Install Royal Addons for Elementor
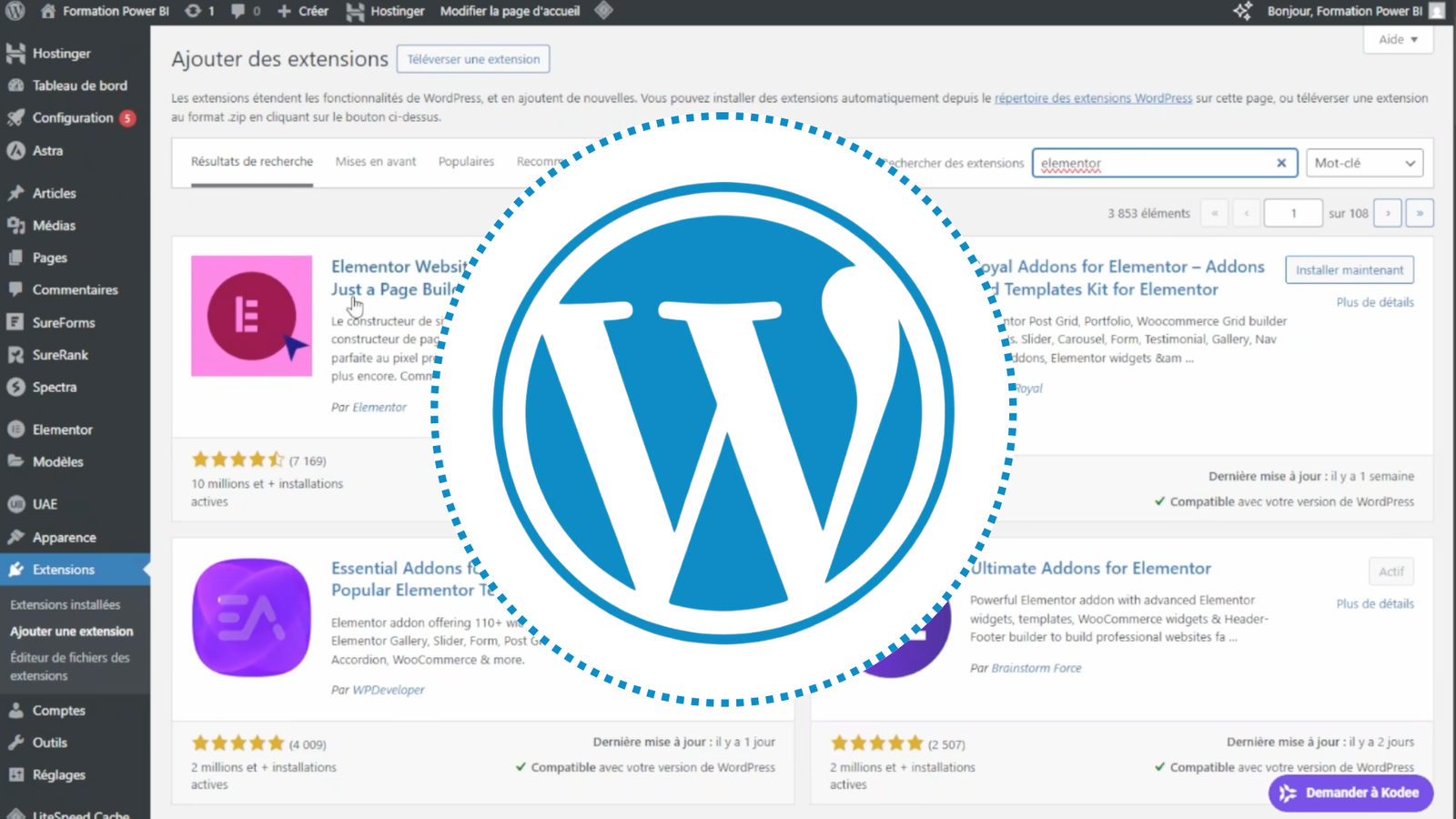Image resolution: width=1456 pixels, height=819 pixels. tap(1349, 269)
